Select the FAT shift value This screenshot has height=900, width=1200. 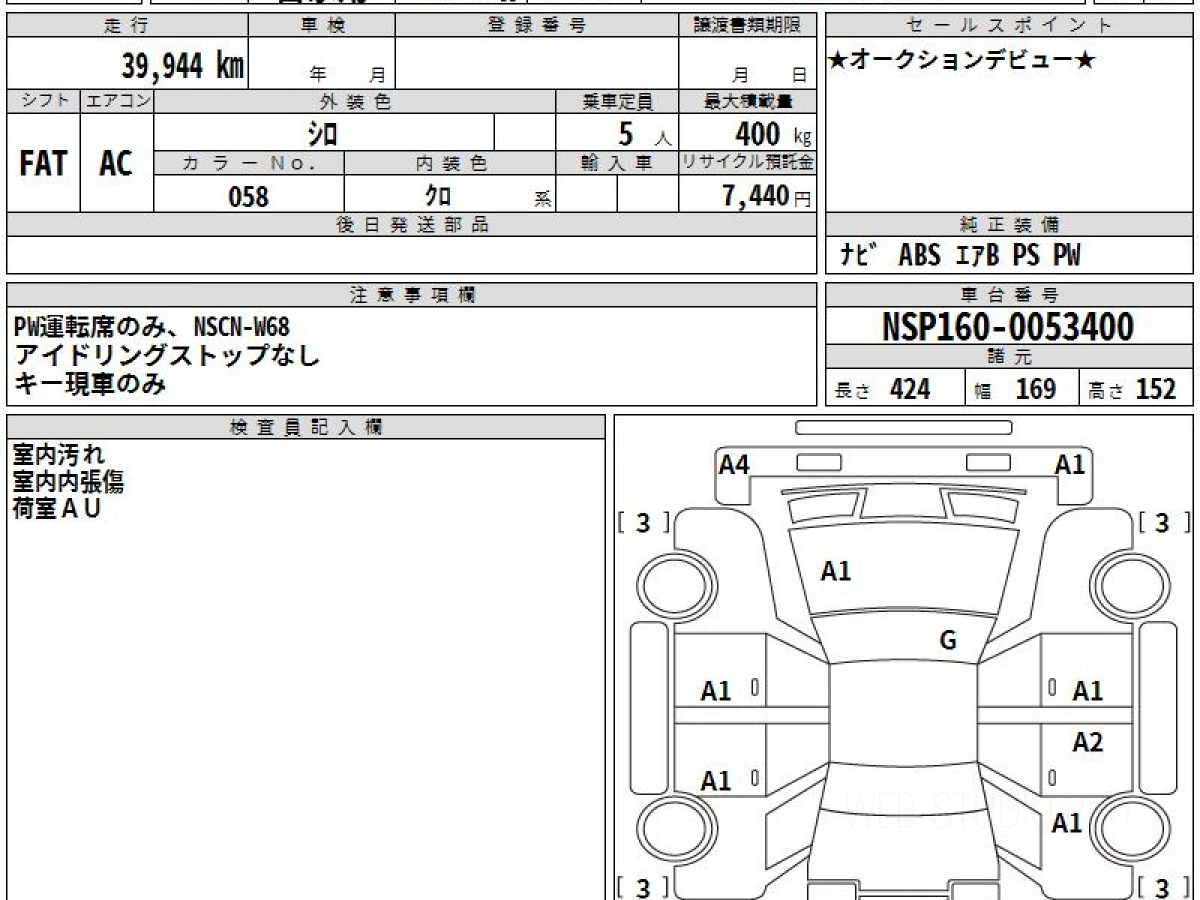(43, 163)
